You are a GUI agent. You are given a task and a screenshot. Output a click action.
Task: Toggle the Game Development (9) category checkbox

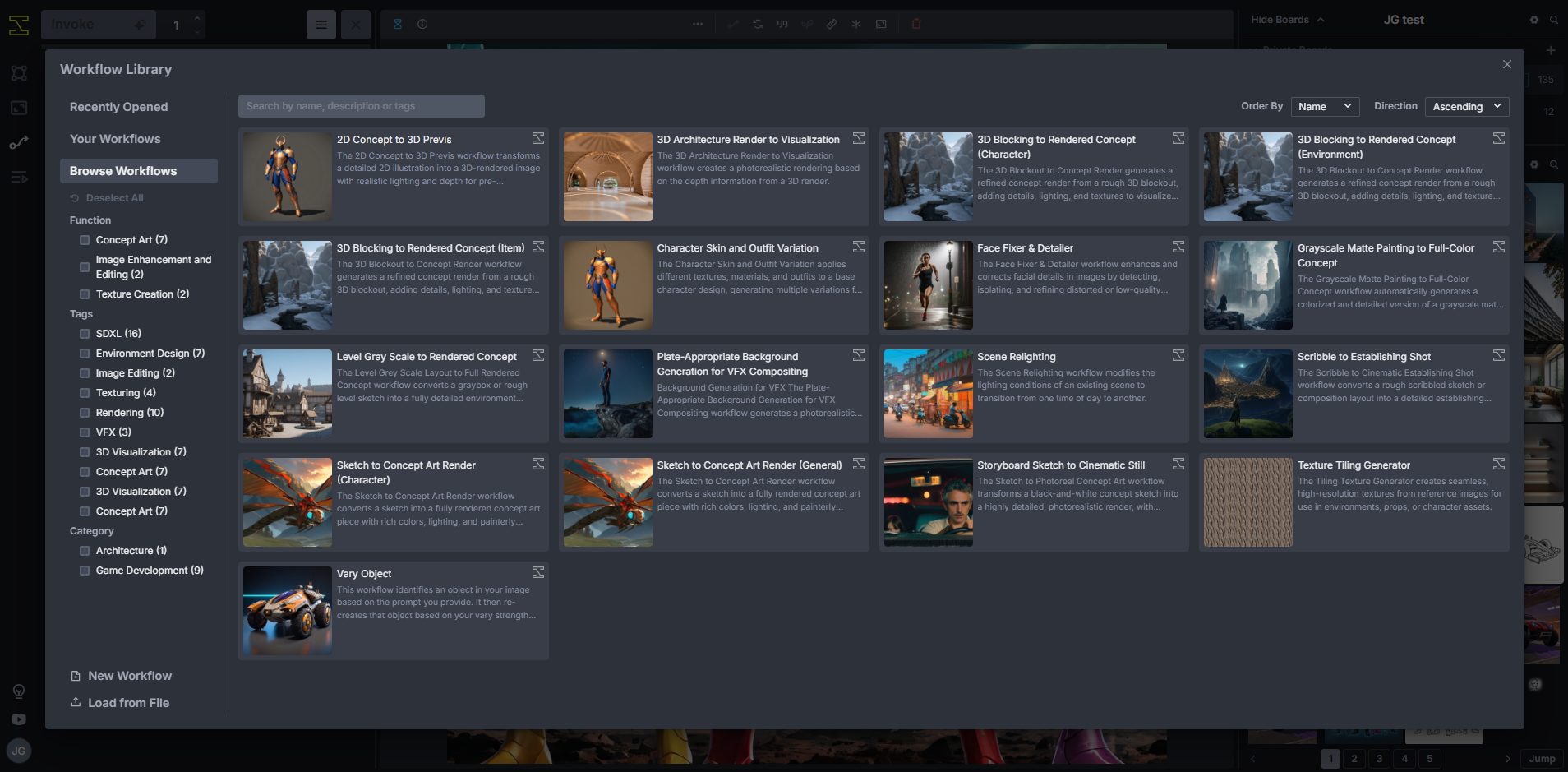click(85, 571)
